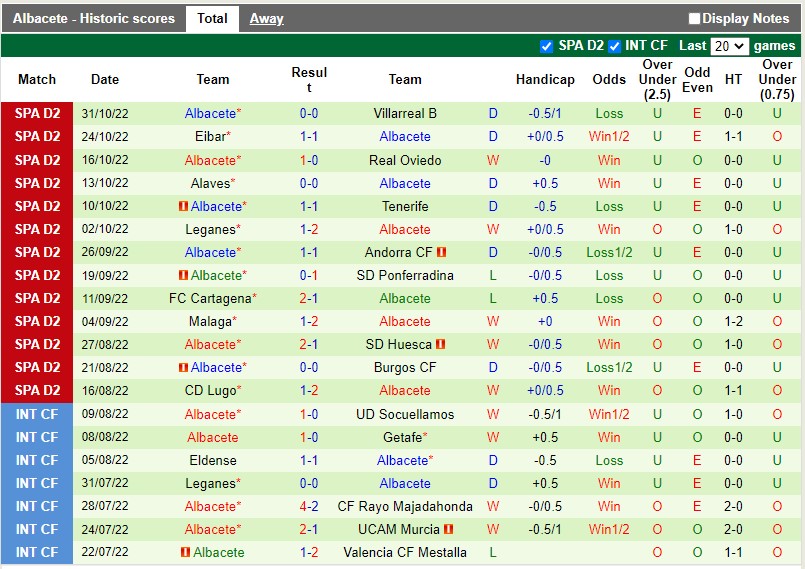Click the Albacete - Historic scores title

click(x=93, y=18)
